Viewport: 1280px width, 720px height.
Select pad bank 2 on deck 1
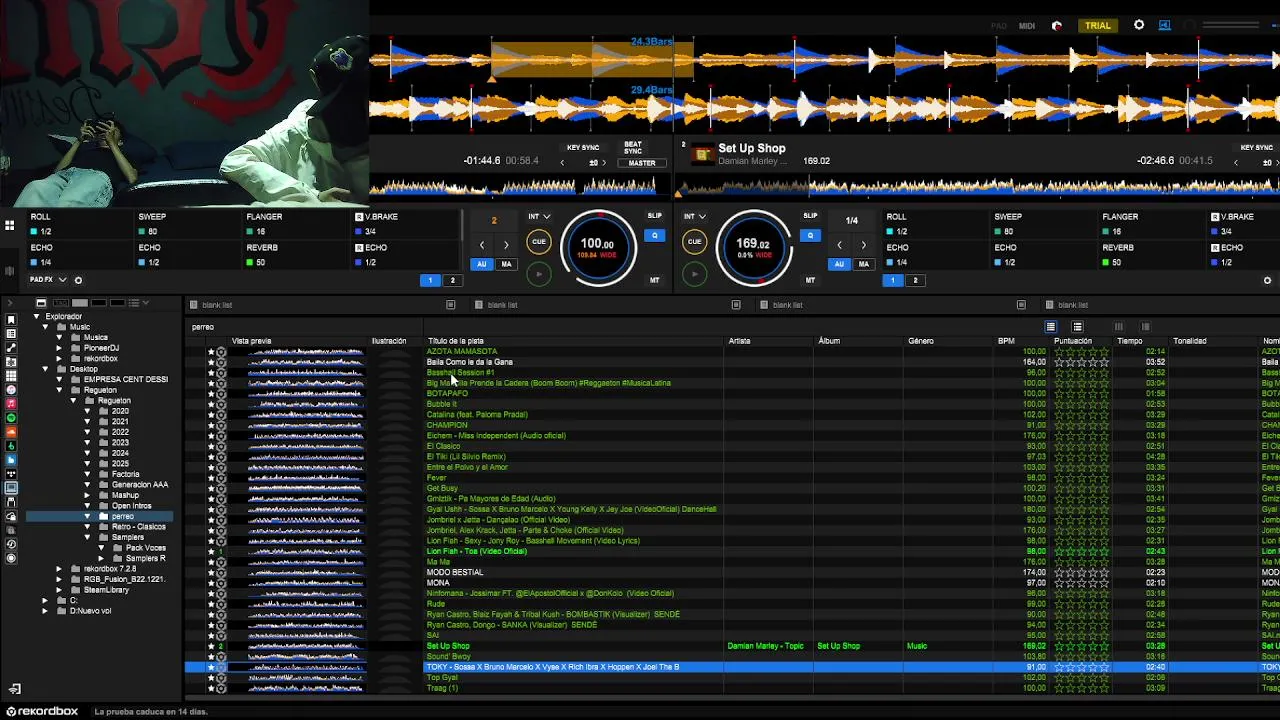[452, 280]
